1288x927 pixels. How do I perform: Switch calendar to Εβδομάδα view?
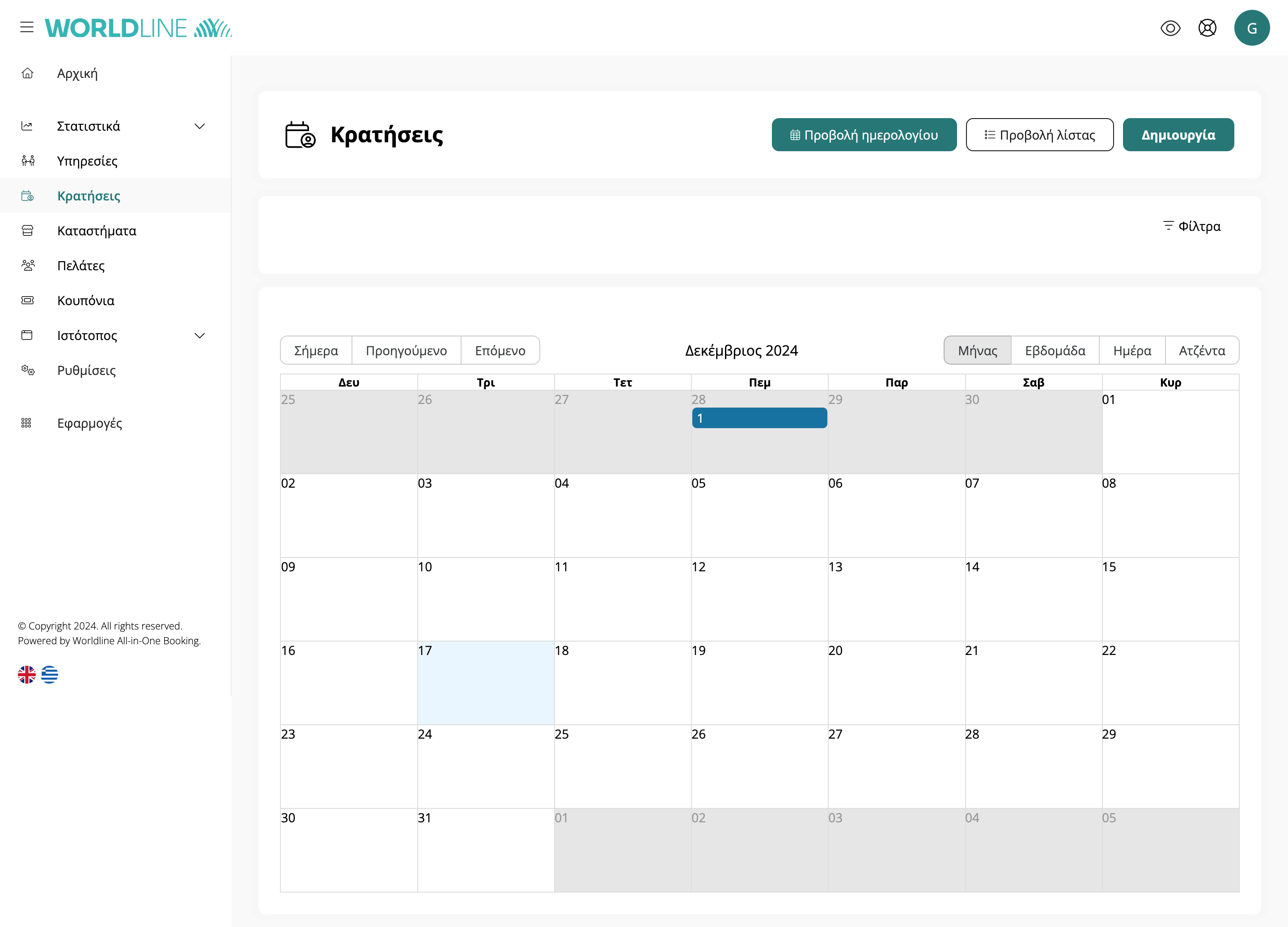(1055, 350)
